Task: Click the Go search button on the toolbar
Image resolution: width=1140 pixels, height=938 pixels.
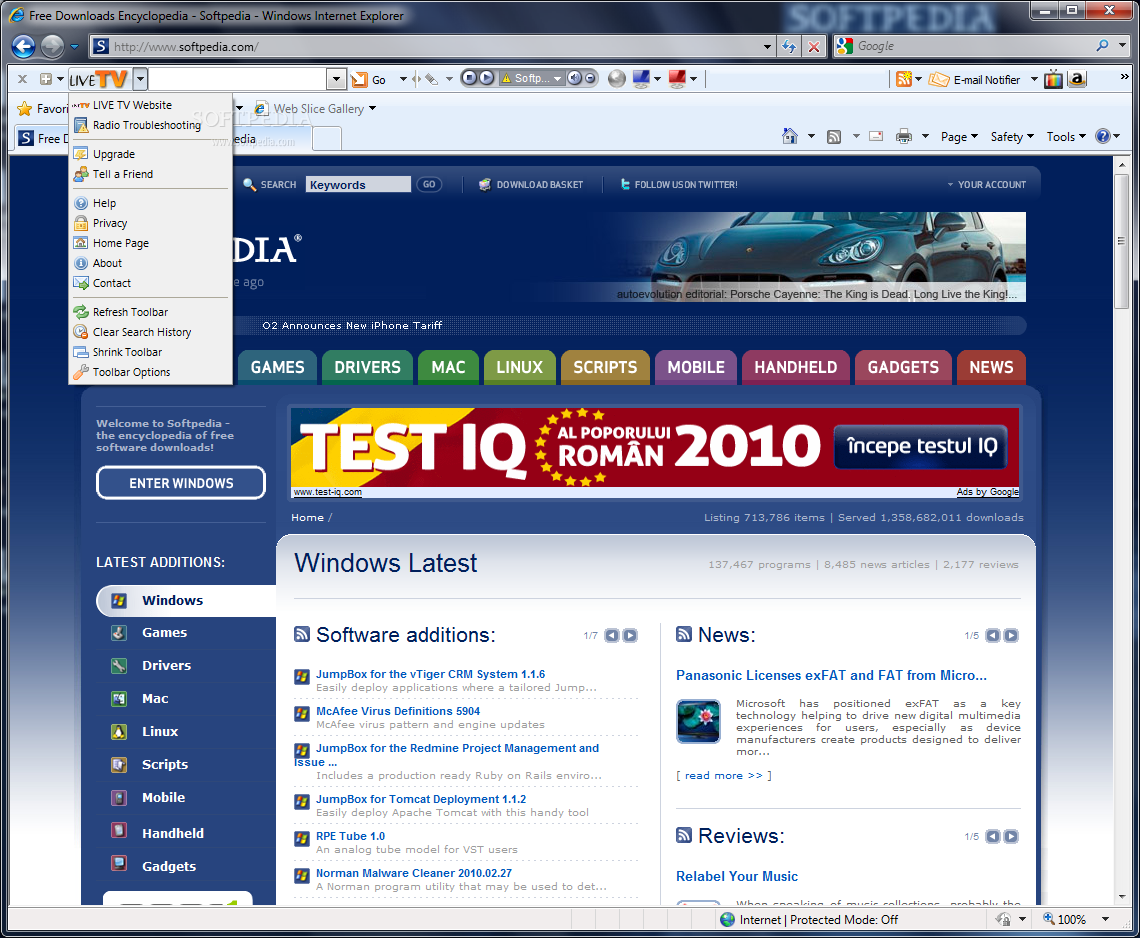Action: (369, 79)
